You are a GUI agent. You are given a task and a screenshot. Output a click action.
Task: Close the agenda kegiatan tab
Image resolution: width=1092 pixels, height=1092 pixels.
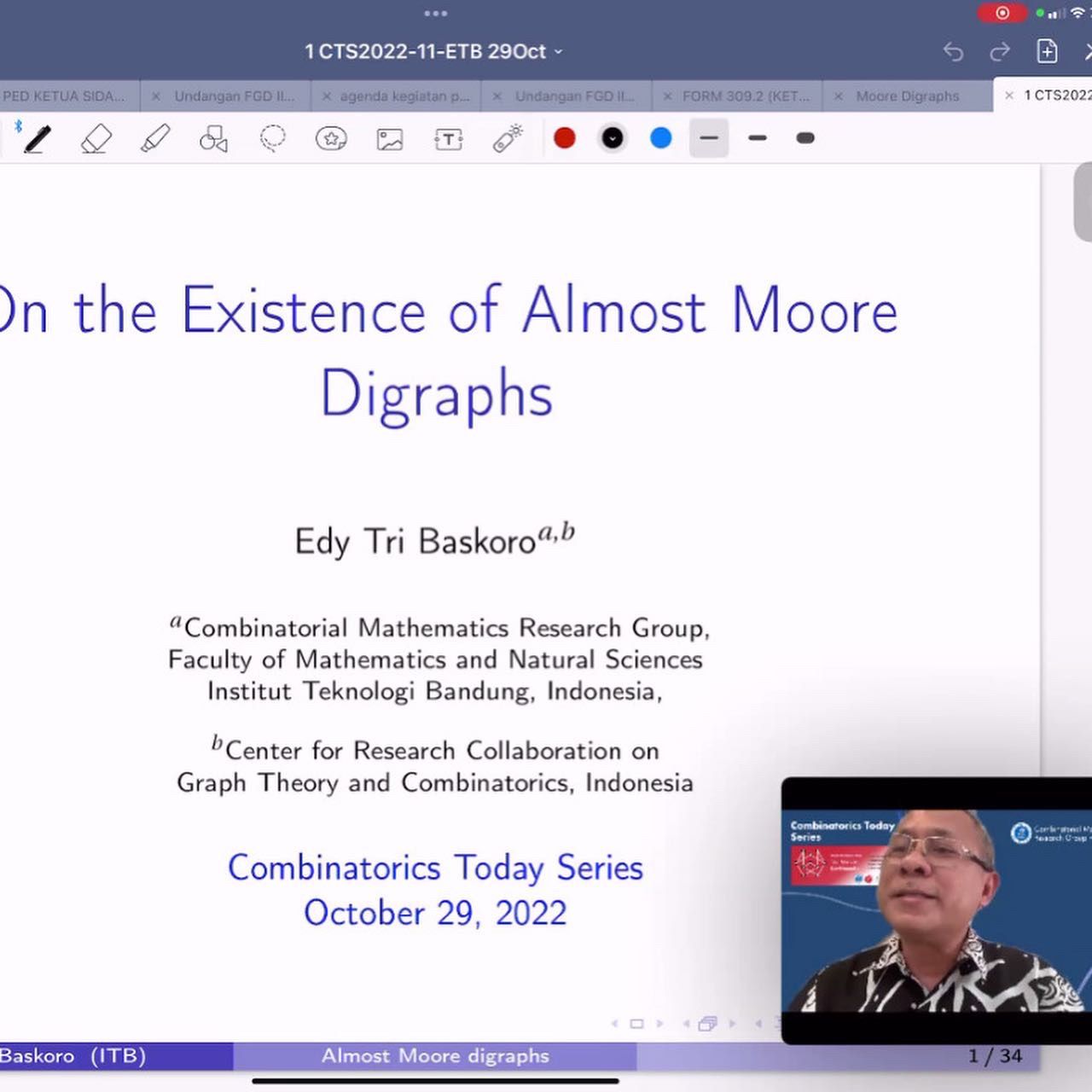[327, 96]
